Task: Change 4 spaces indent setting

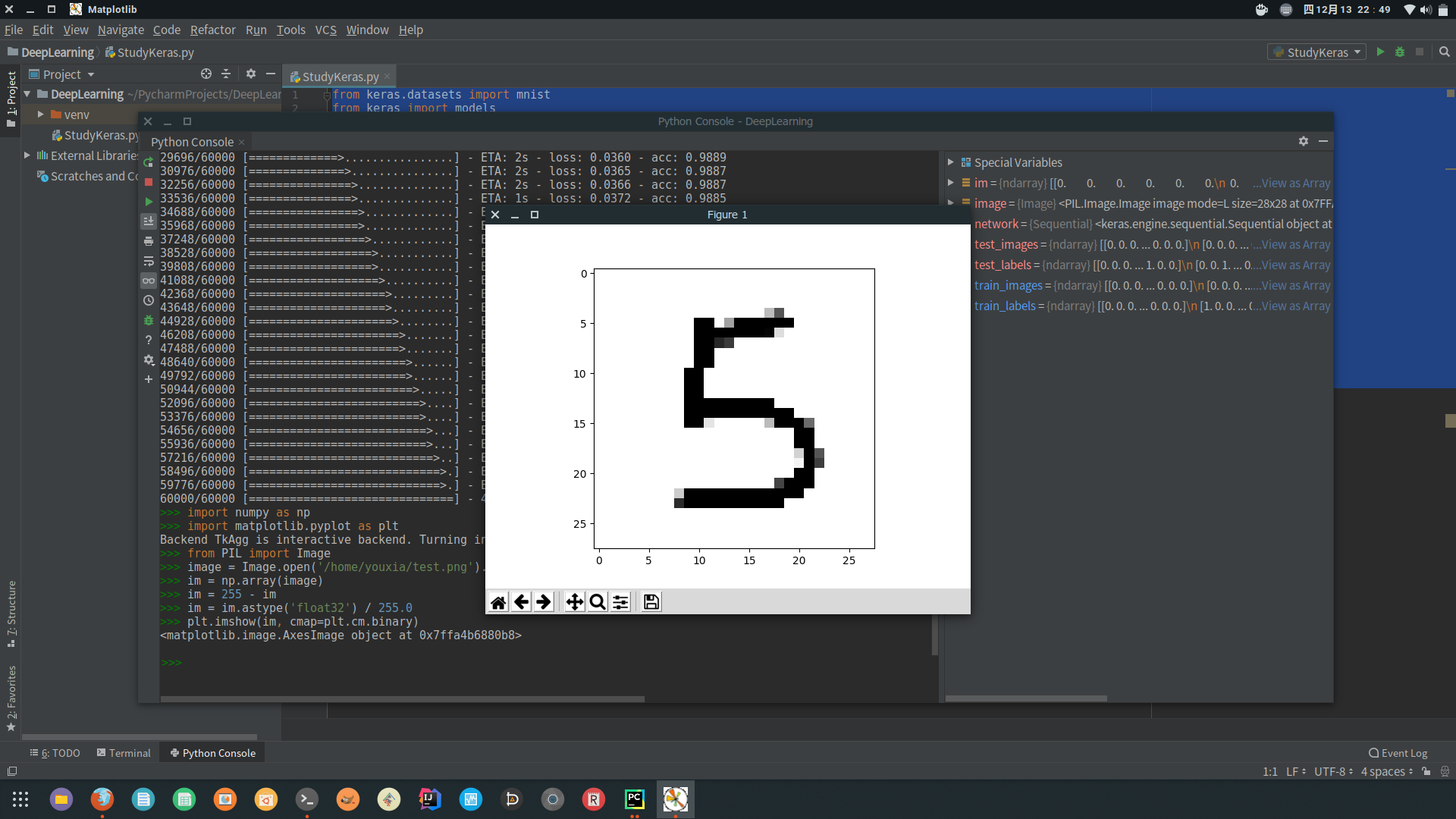Action: point(1386,771)
